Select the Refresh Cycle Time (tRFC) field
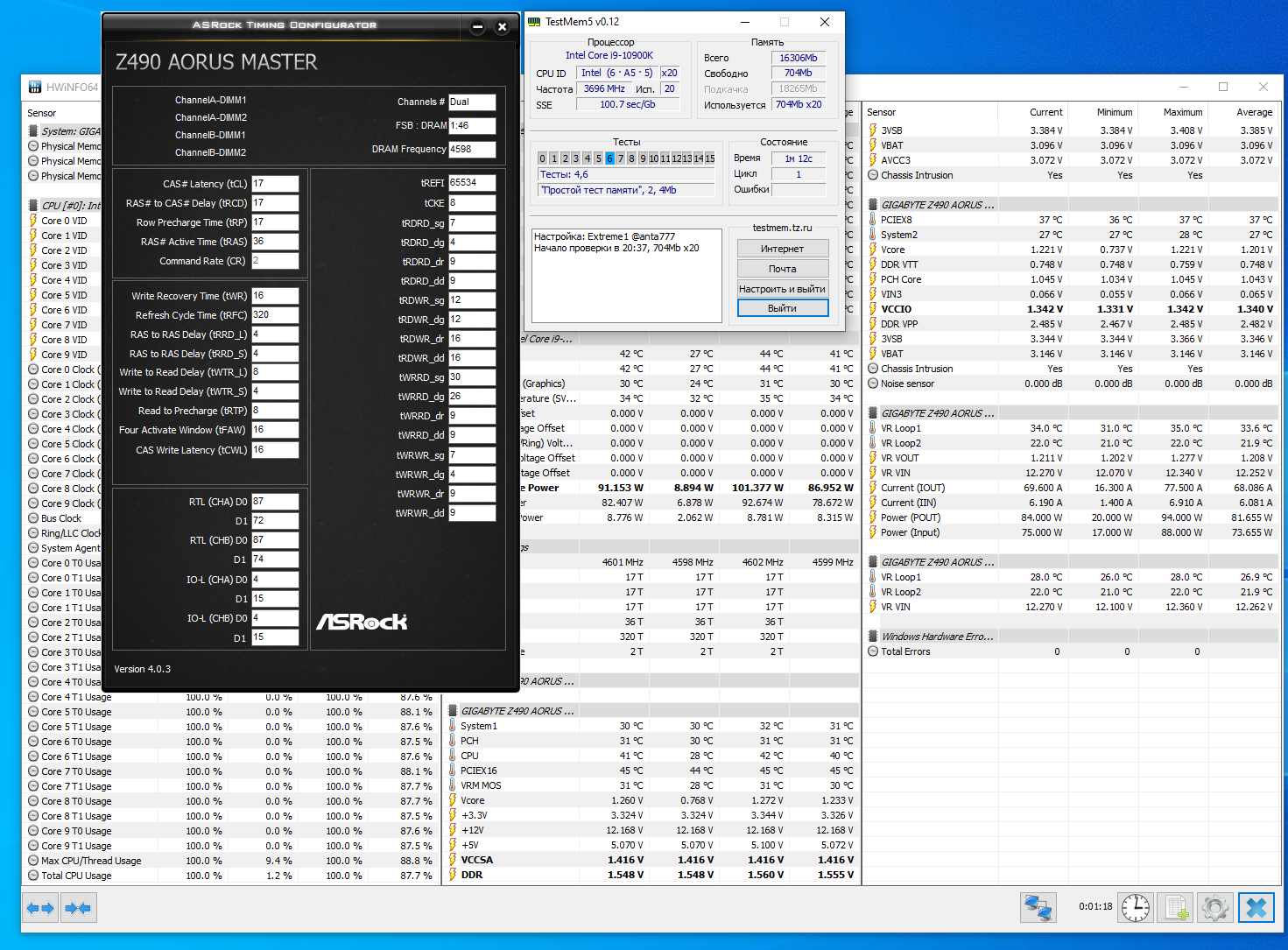1288x950 pixels. 275,315
